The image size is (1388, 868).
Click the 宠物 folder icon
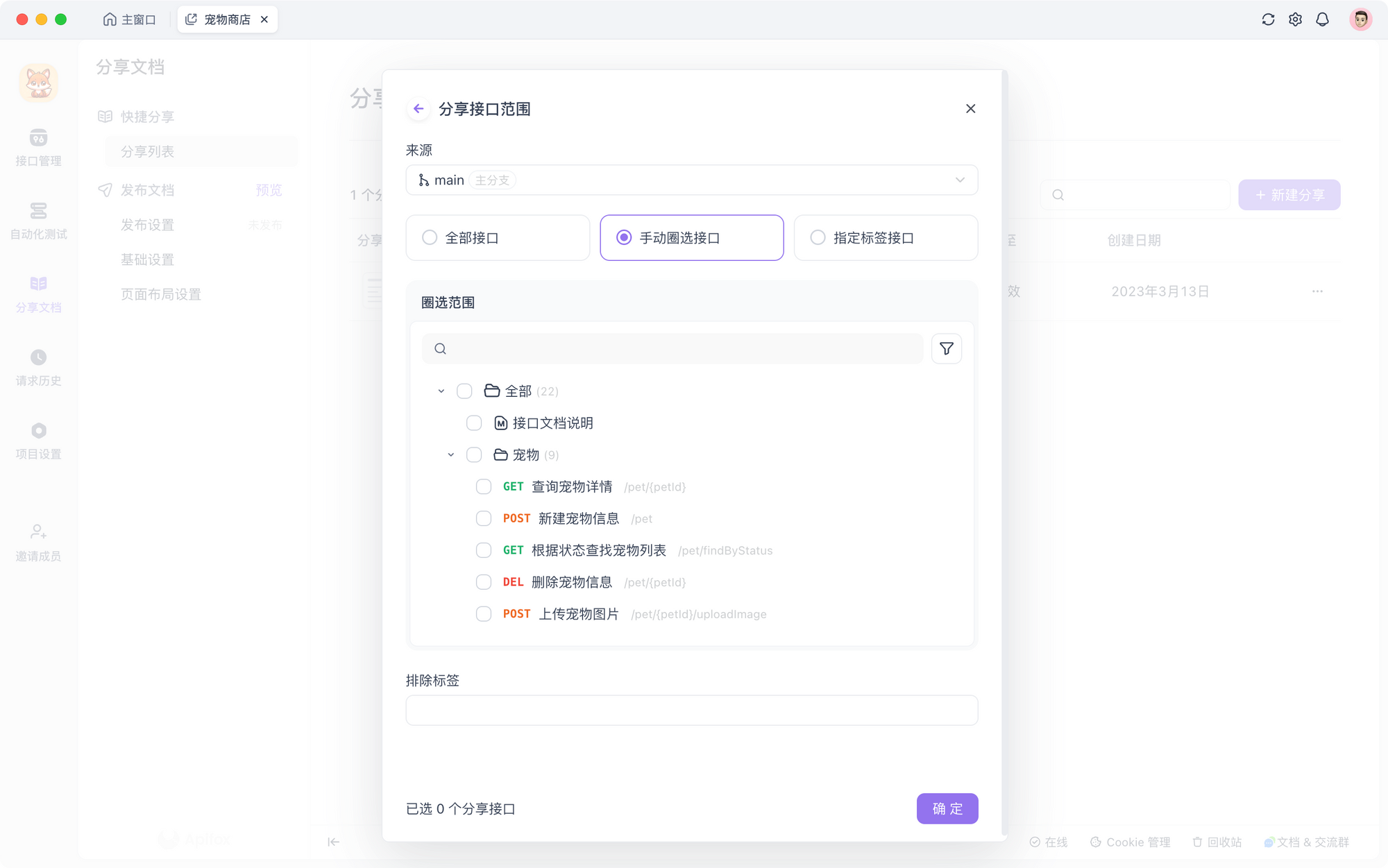tap(500, 454)
